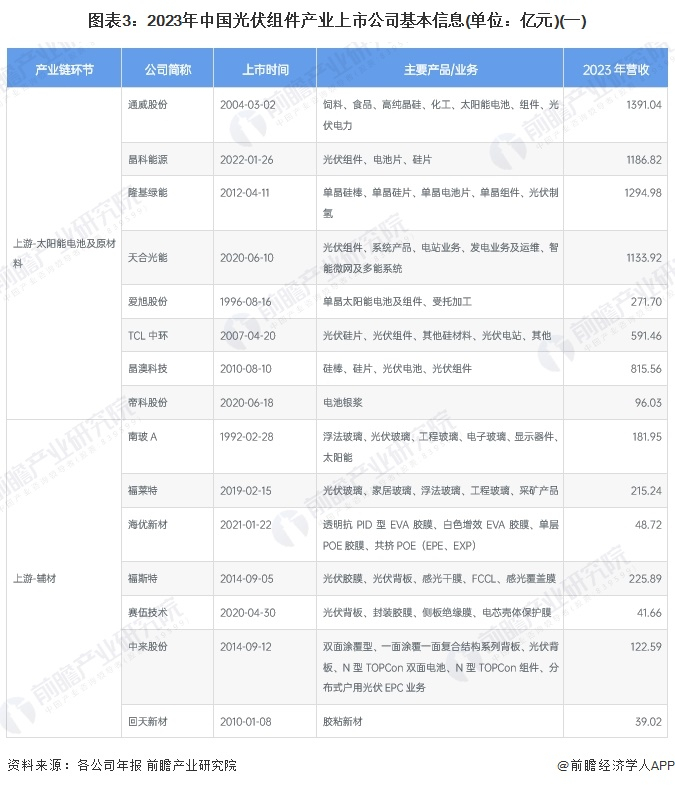Select the company name 福斯特
This screenshot has width=675, height=786.
pos(143,578)
